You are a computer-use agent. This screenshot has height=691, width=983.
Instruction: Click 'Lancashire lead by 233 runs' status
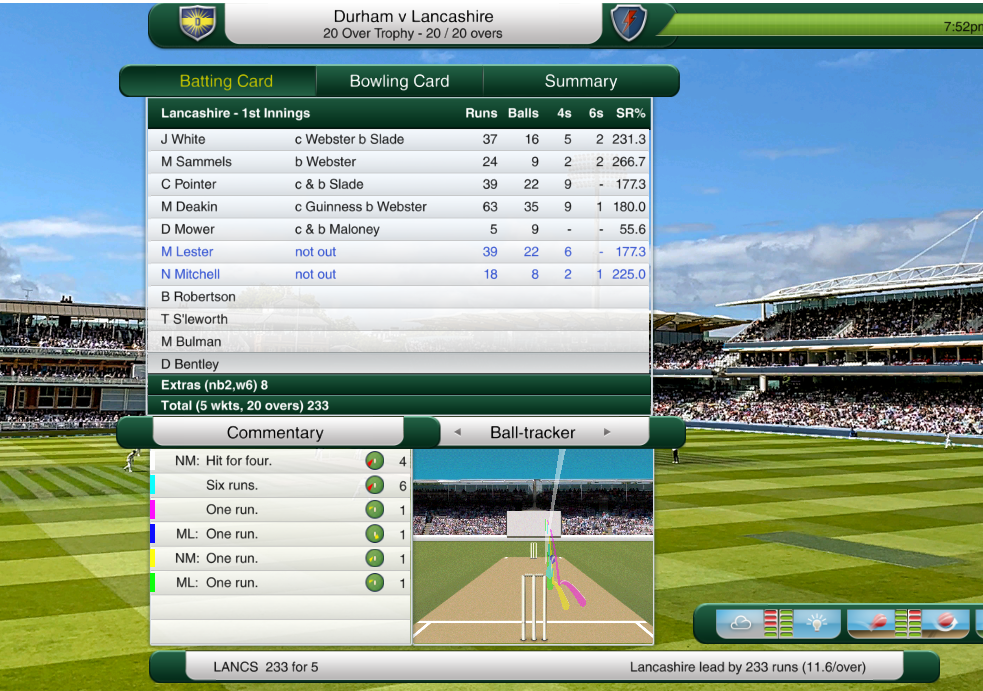tap(748, 667)
